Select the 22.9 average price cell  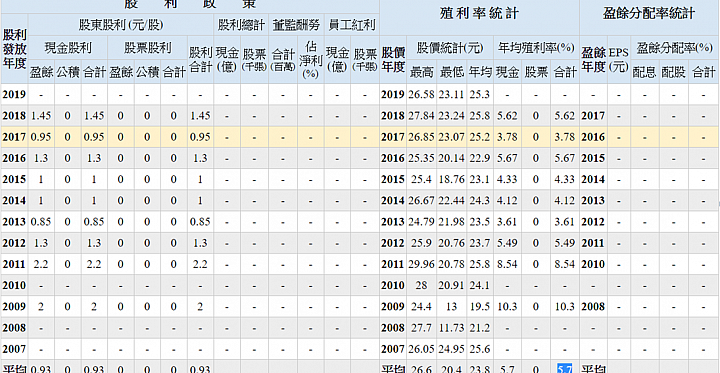pyautogui.click(x=480, y=158)
